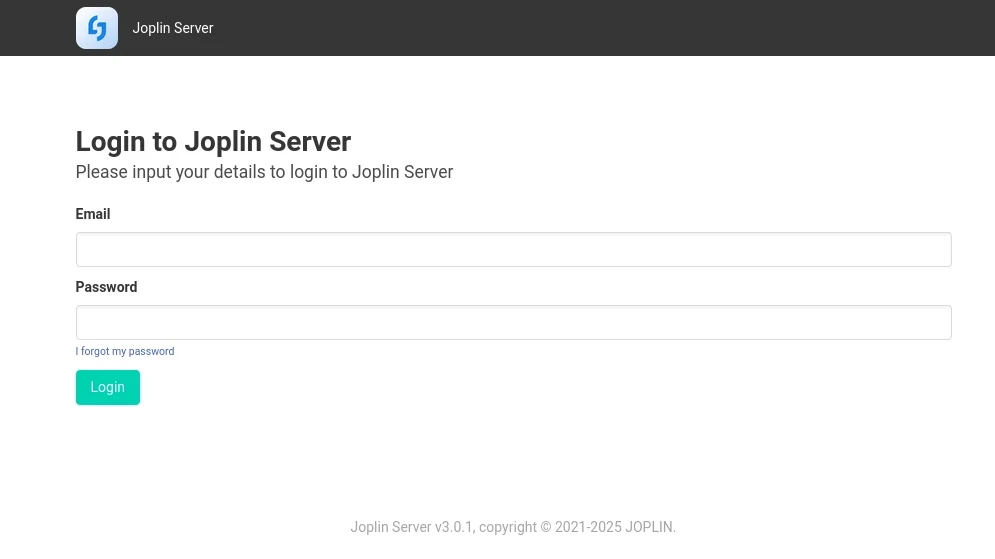995x559 pixels.
Task: Click the Please input your details subtitle
Action: point(264,172)
